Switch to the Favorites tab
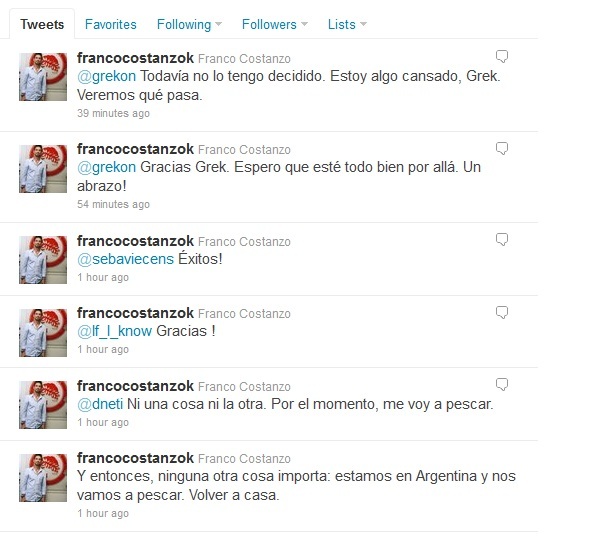Image resolution: width=590 pixels, height=537 pixels. pos(111,24)
